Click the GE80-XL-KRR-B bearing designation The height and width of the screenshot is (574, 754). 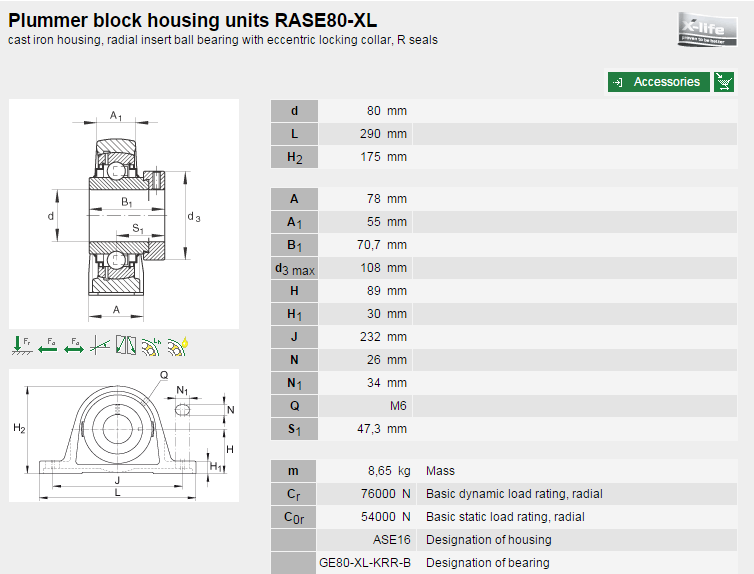[x=364, y=563]
